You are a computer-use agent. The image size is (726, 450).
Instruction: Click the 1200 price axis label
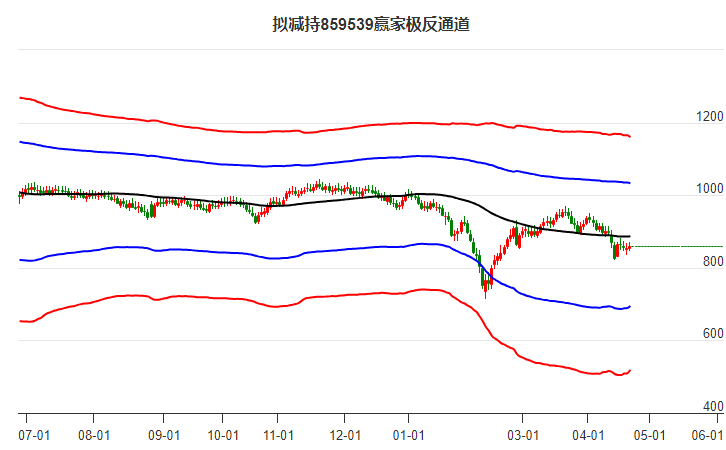point(710,116)
